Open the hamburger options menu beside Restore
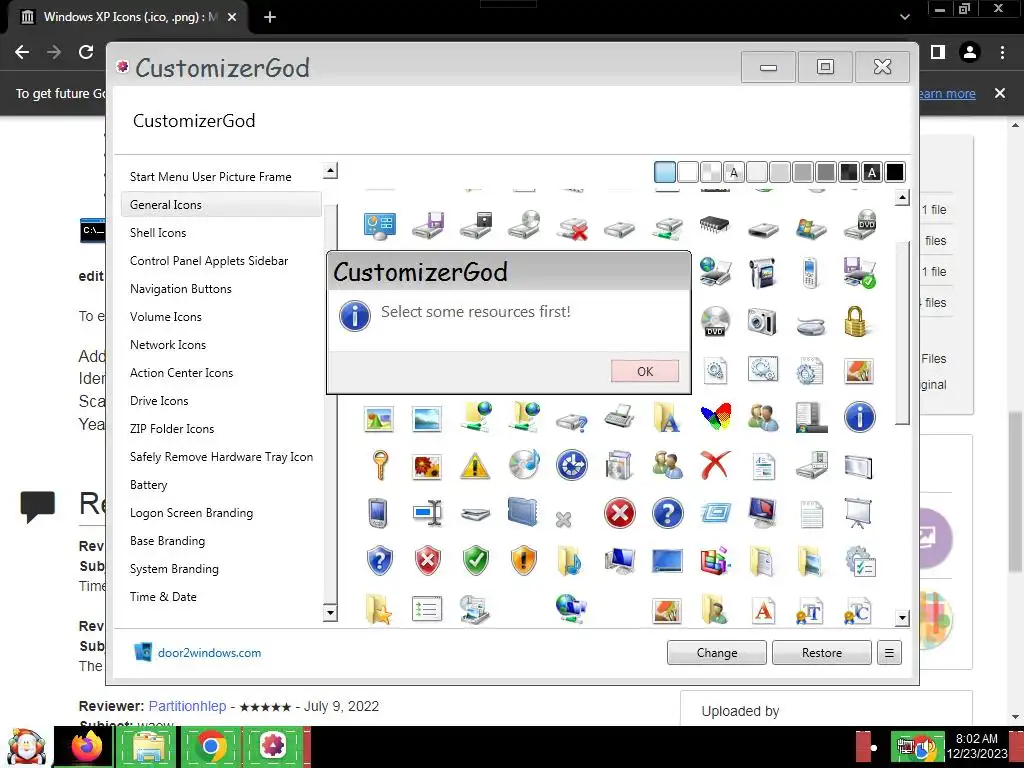This screenshot has width=1024, height=768. click(x=889, y=652)
